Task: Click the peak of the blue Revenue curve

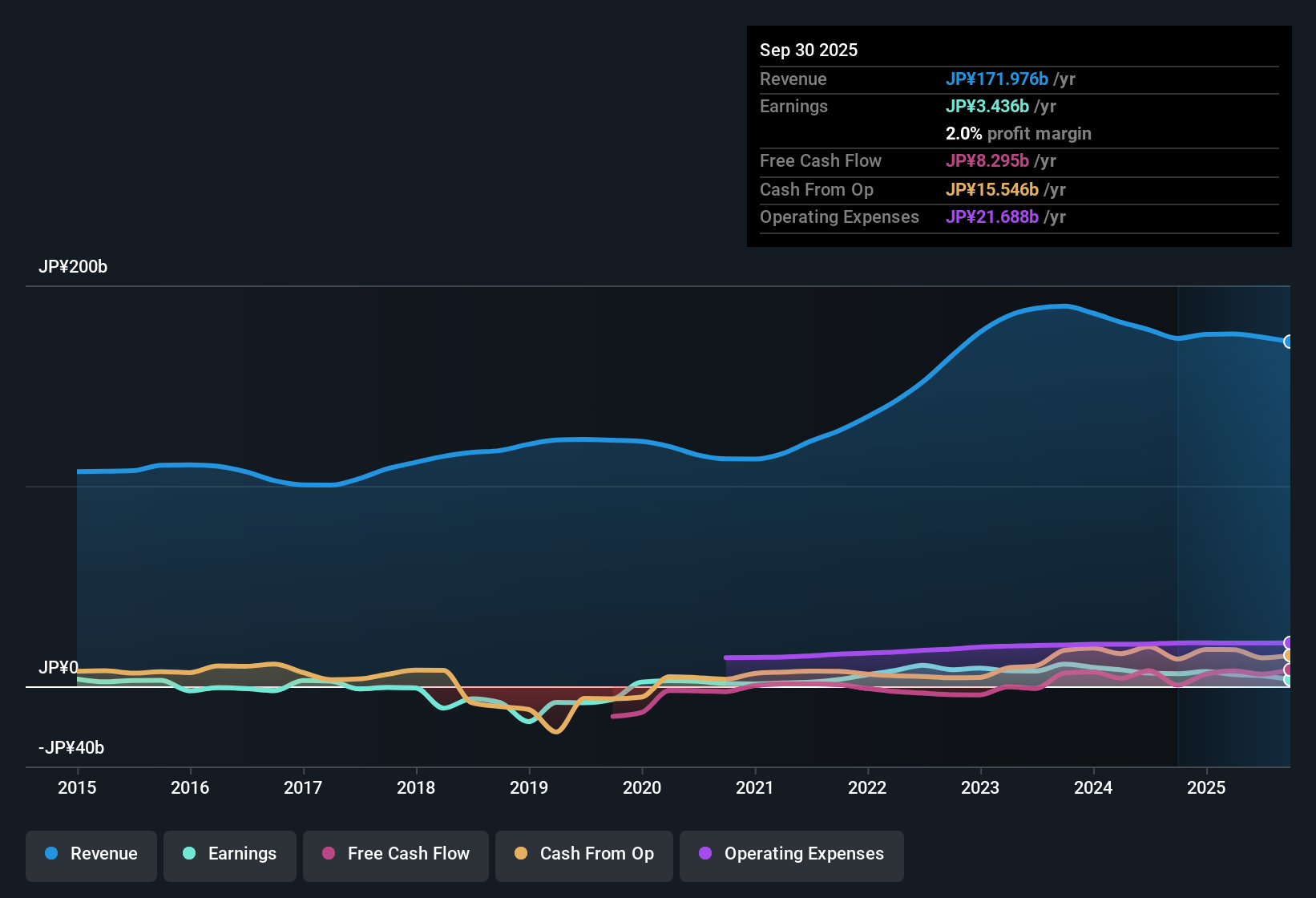Action: tap(1062, 306)
